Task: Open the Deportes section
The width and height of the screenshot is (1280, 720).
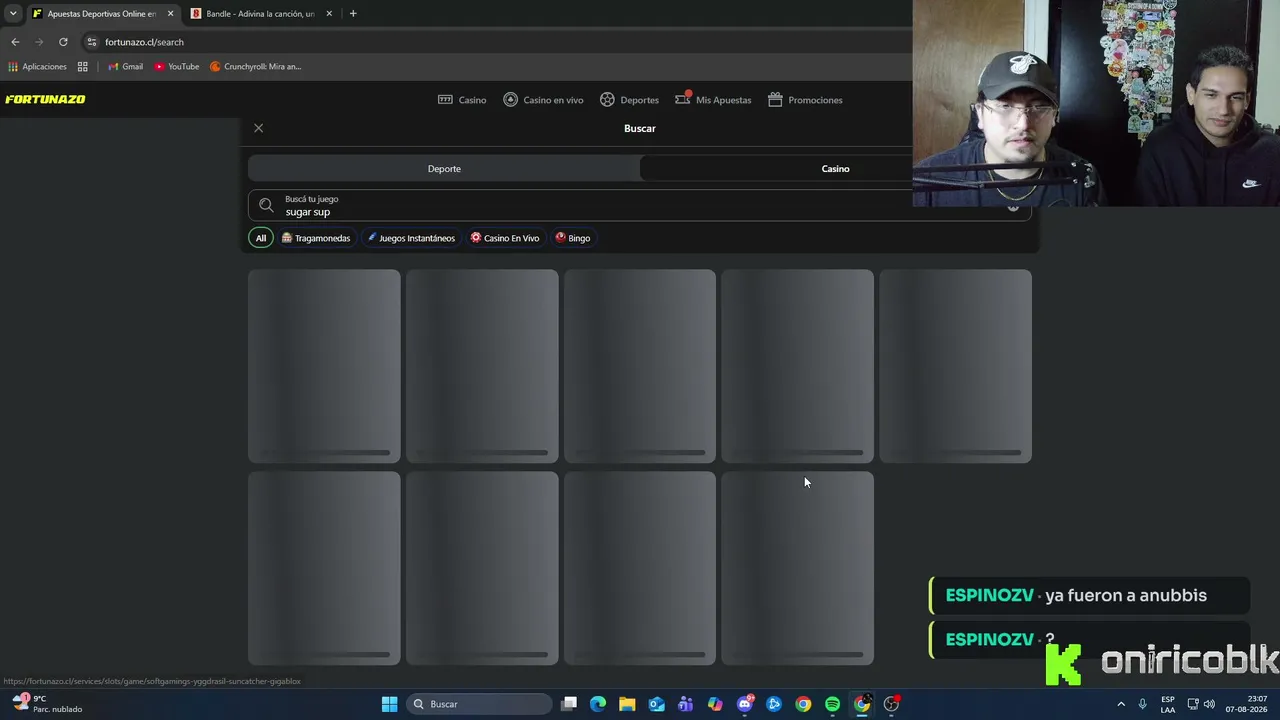Action: (x=629, y=100)
